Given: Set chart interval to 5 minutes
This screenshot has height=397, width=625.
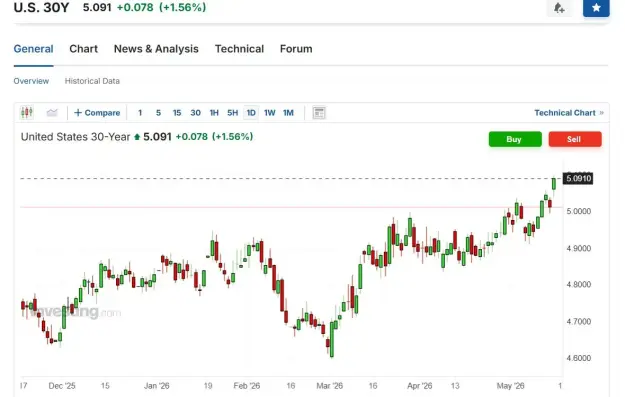Looking at the screenshot, I should (158, 113).
